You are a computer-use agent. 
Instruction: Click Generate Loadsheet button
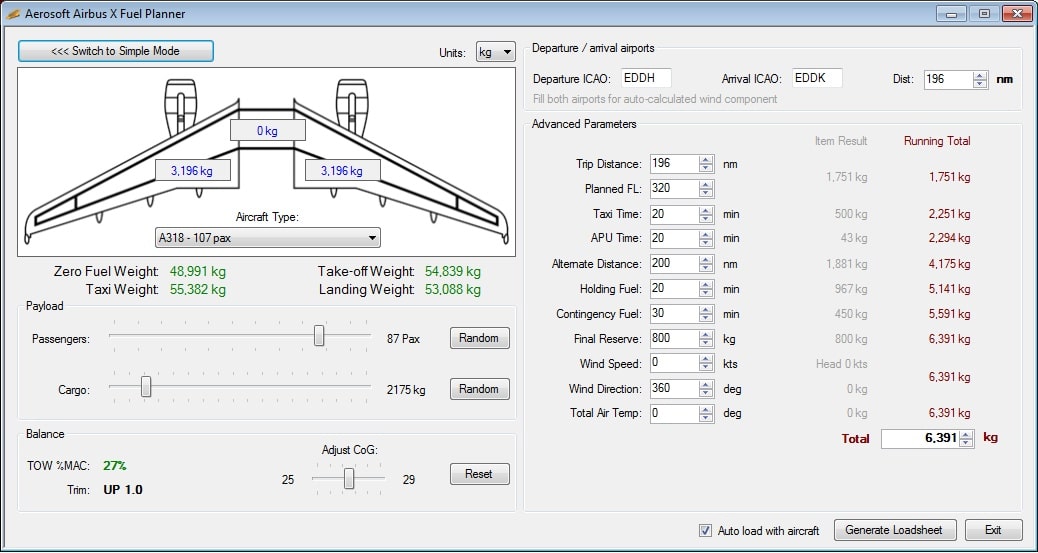[894, 530]
